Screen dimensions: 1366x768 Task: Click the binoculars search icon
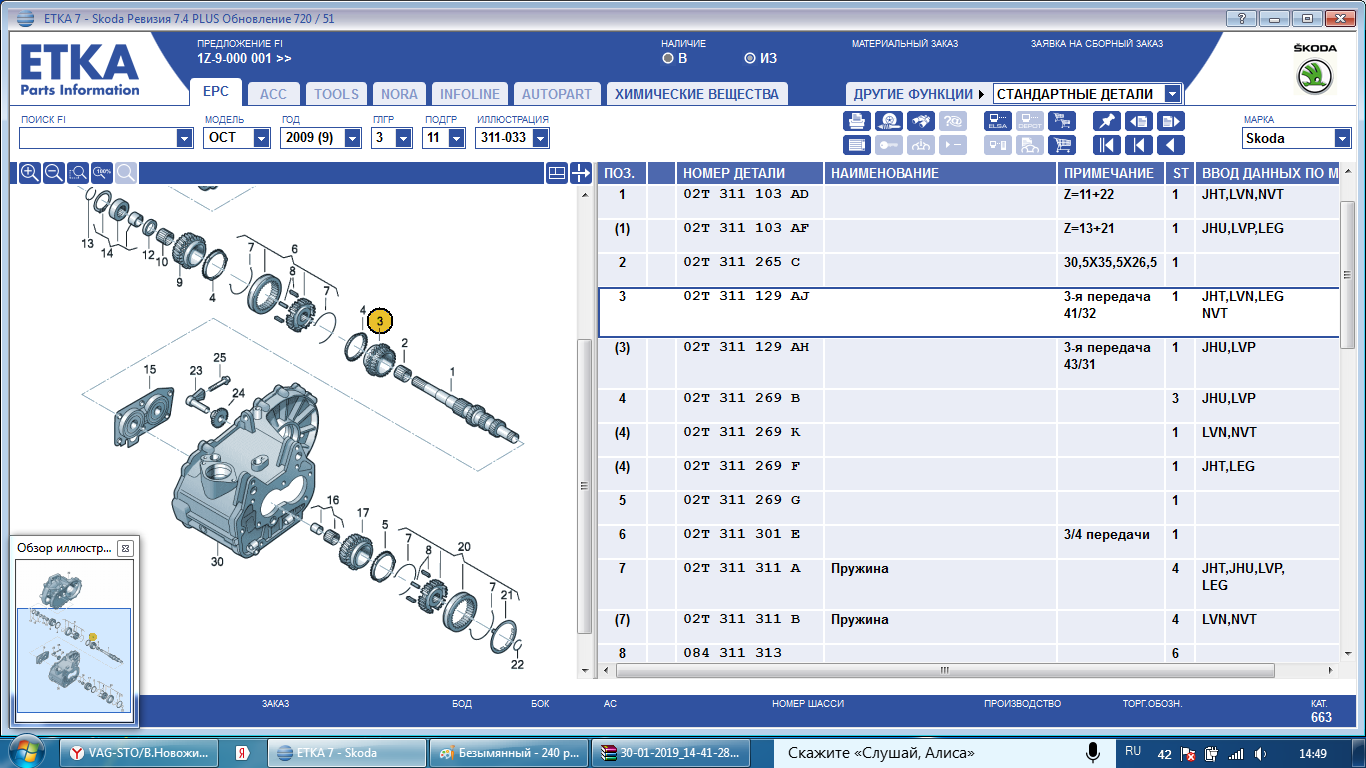point(921,121)
